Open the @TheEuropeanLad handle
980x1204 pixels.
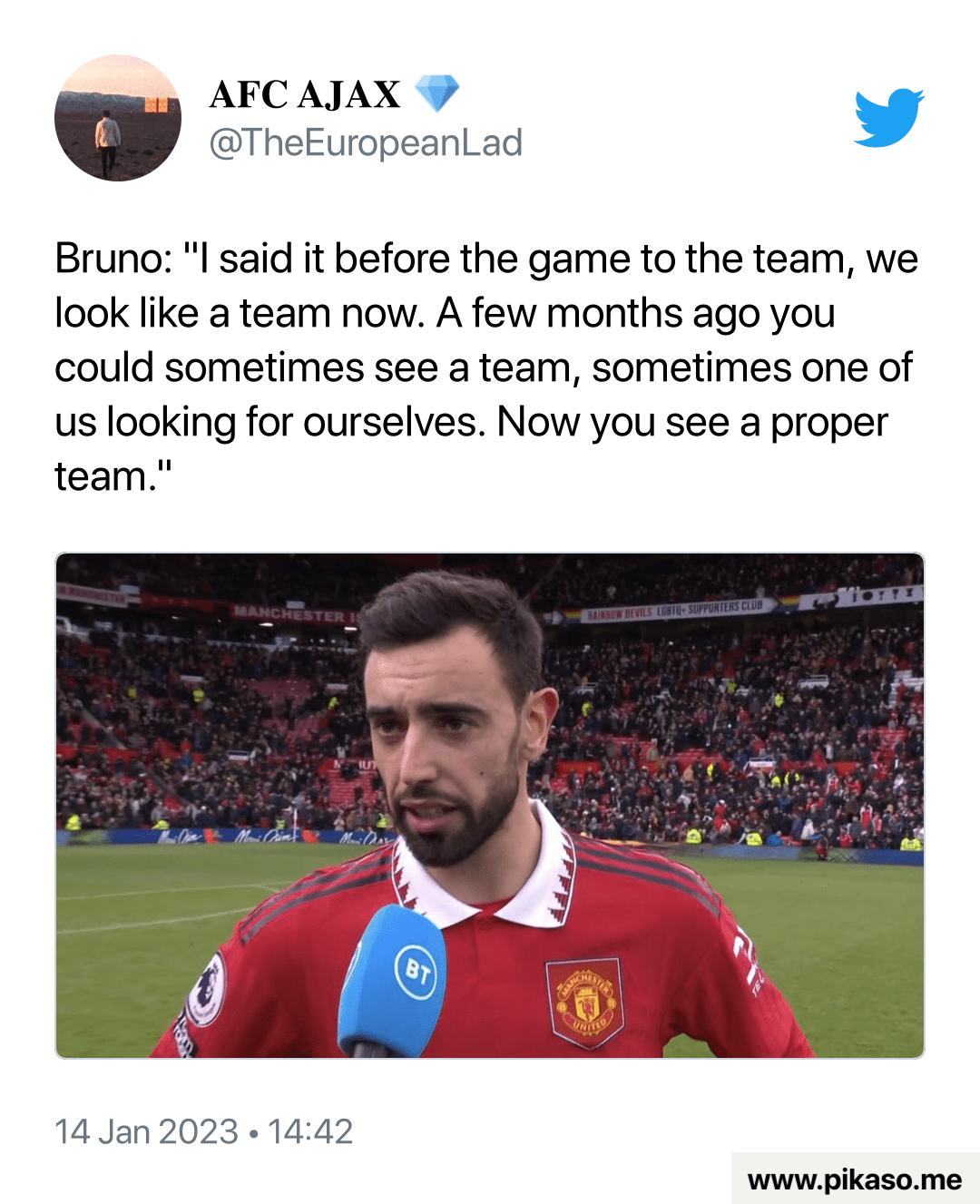[366, 142]
